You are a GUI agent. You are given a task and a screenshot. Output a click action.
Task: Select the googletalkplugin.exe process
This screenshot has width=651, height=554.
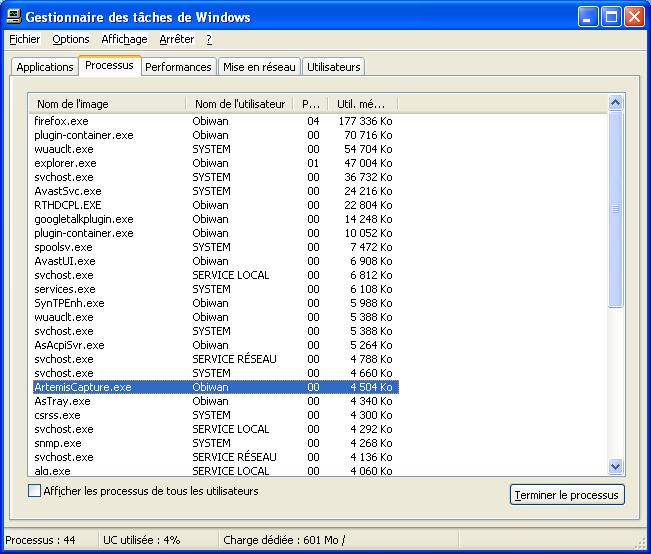point(216,219)
